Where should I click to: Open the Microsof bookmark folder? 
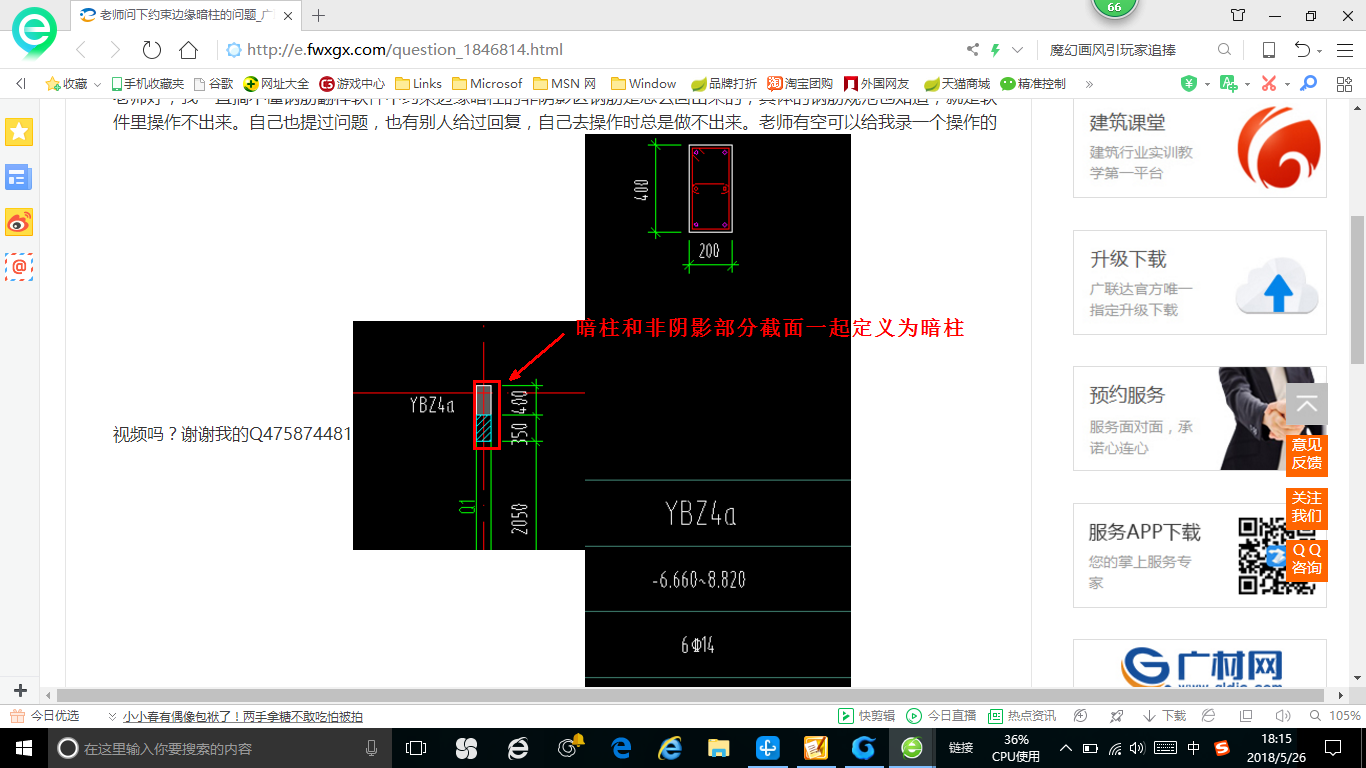click(x=487, y=84)
